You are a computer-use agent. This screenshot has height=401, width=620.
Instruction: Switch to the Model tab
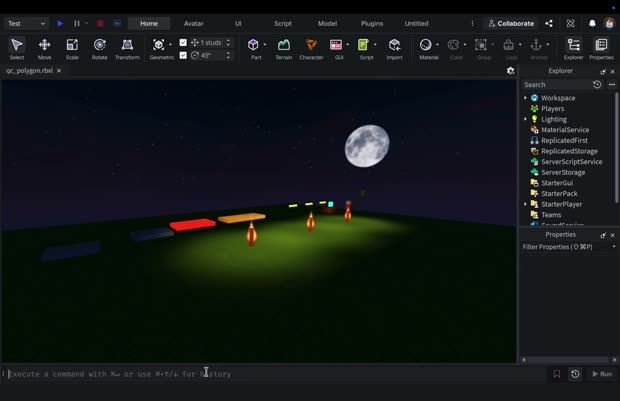click(327, 23)
